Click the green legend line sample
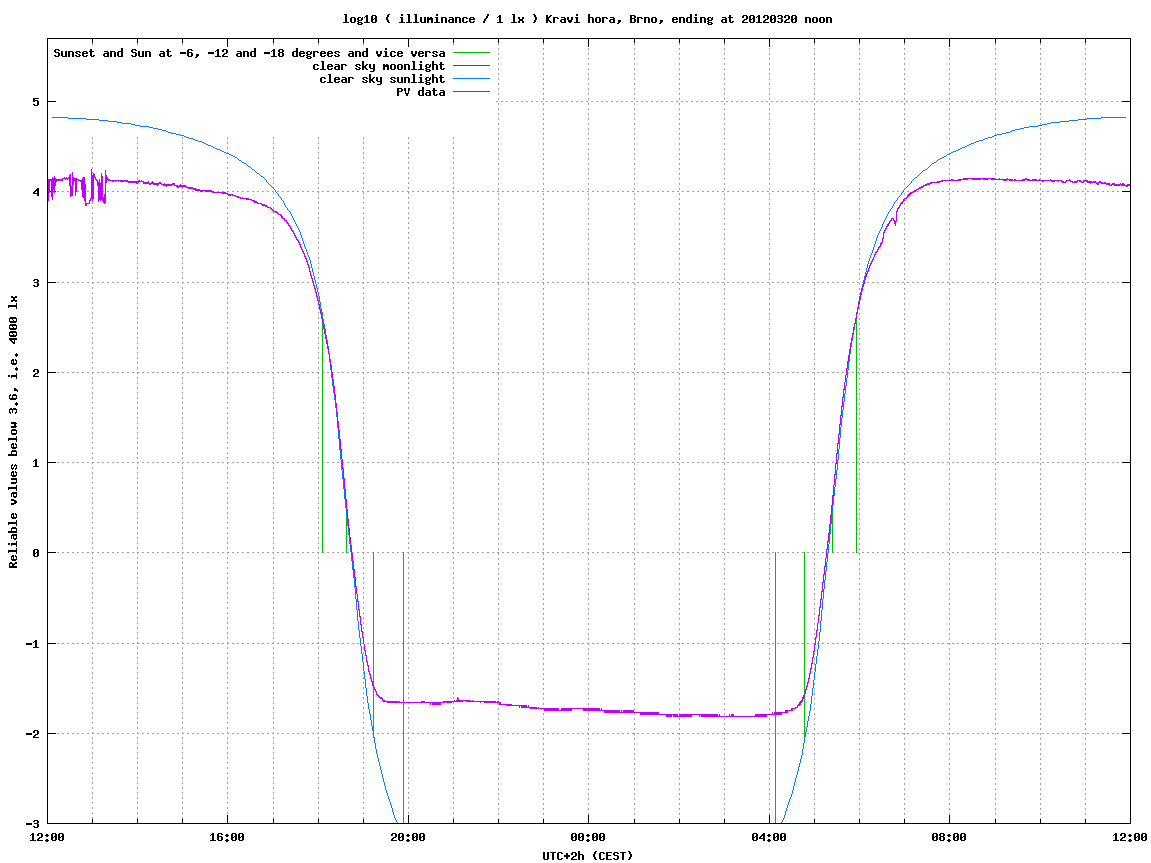The height and width of the screenshot is (863, 1151). (471, 53)
